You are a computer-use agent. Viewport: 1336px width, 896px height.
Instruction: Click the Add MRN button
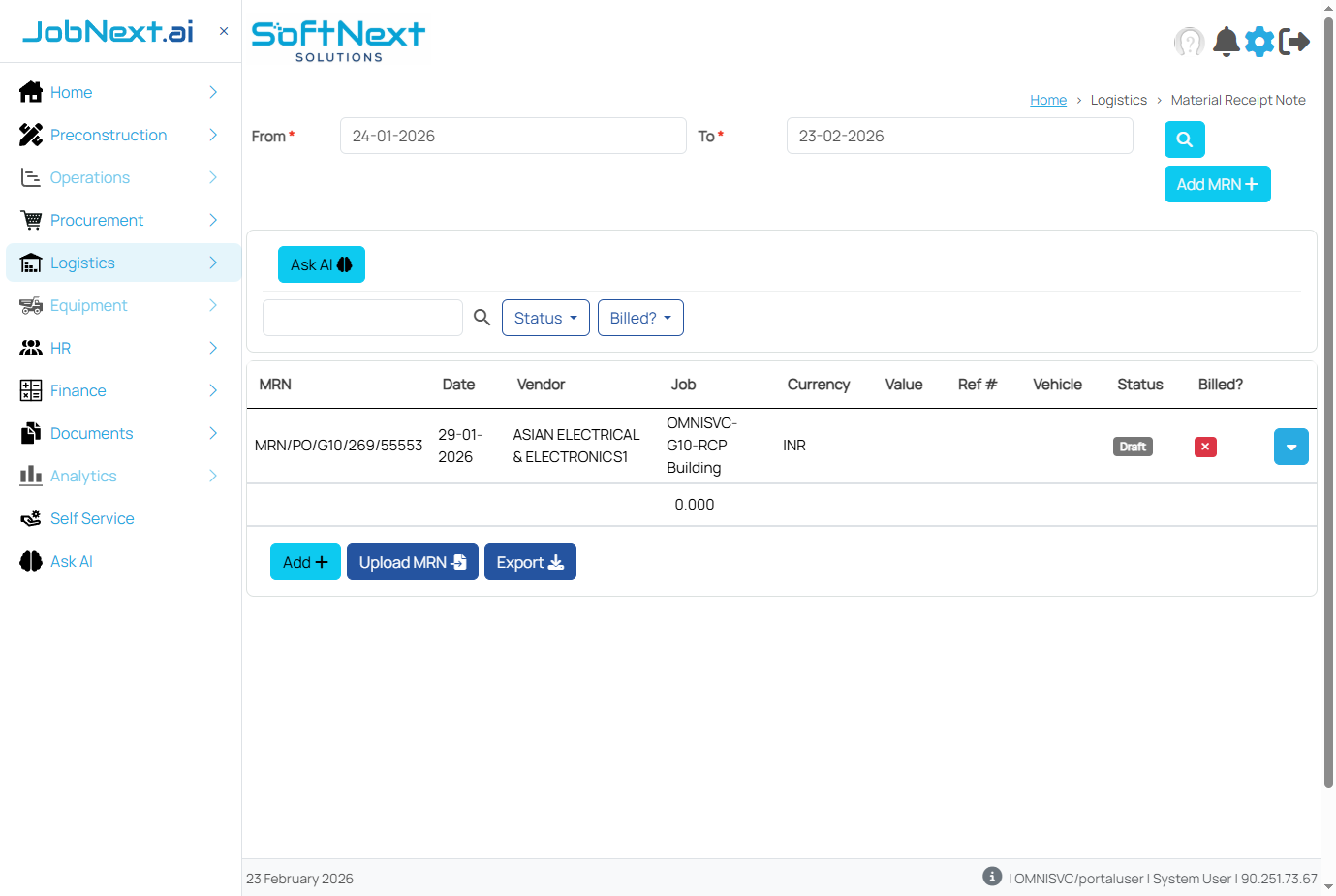pos(1217,184)
